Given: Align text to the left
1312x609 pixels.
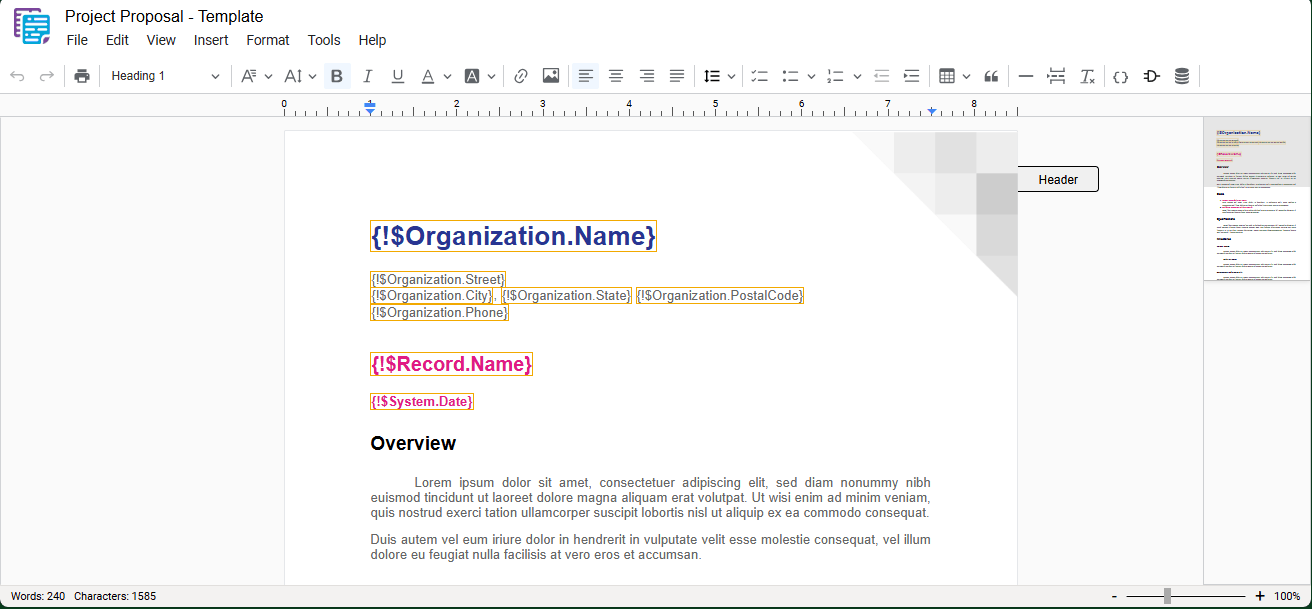Looking at the screenshot, I should pyautogui.click(x=586, y=76).
